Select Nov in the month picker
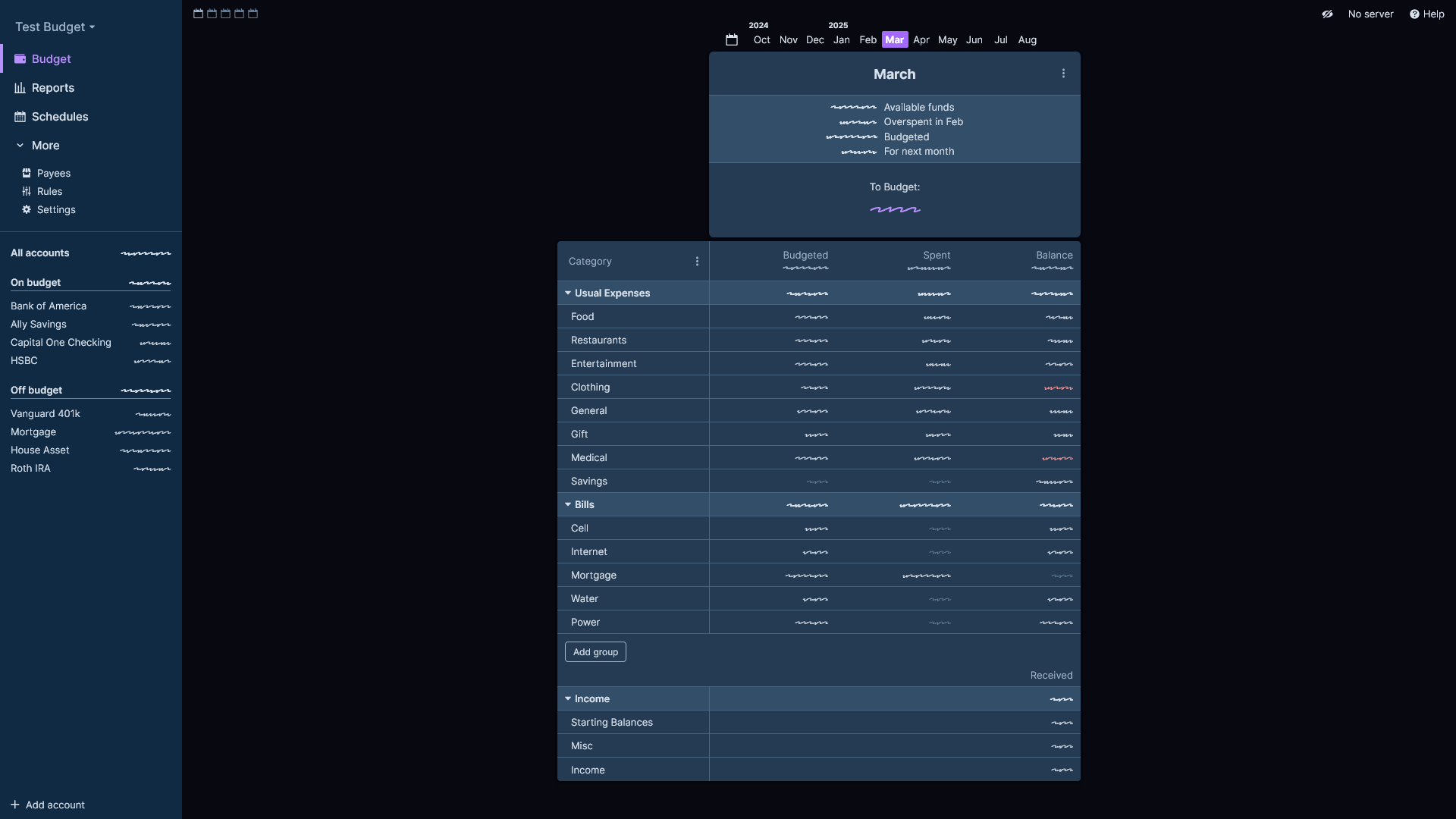This screenshot has height=819, width=1456. click(788, 40)
